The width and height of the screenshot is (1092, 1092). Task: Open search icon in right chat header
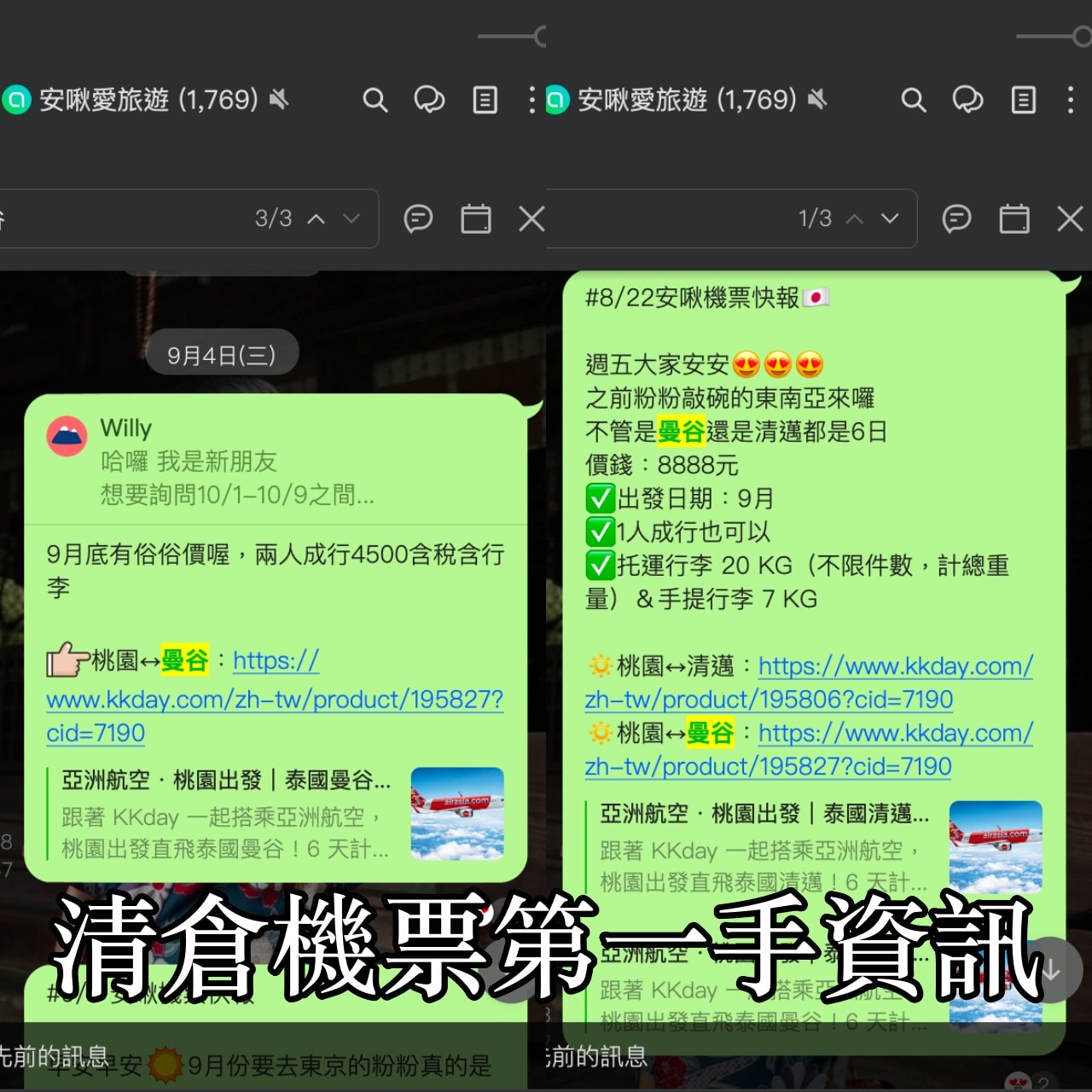point(914,101)
